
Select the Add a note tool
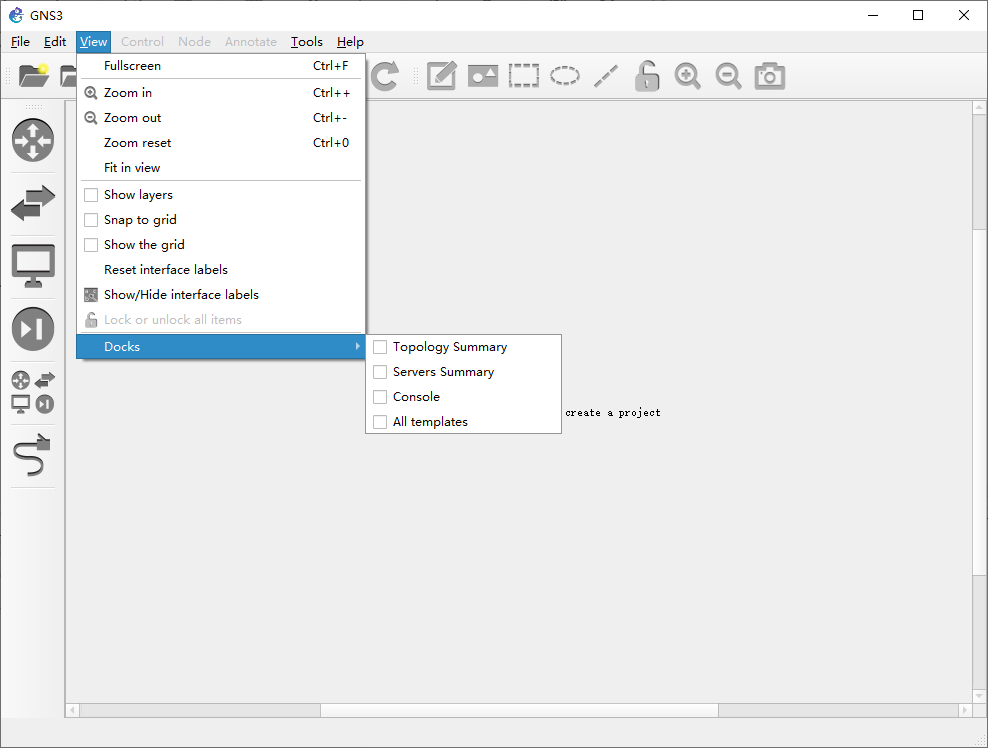(442, 76)
